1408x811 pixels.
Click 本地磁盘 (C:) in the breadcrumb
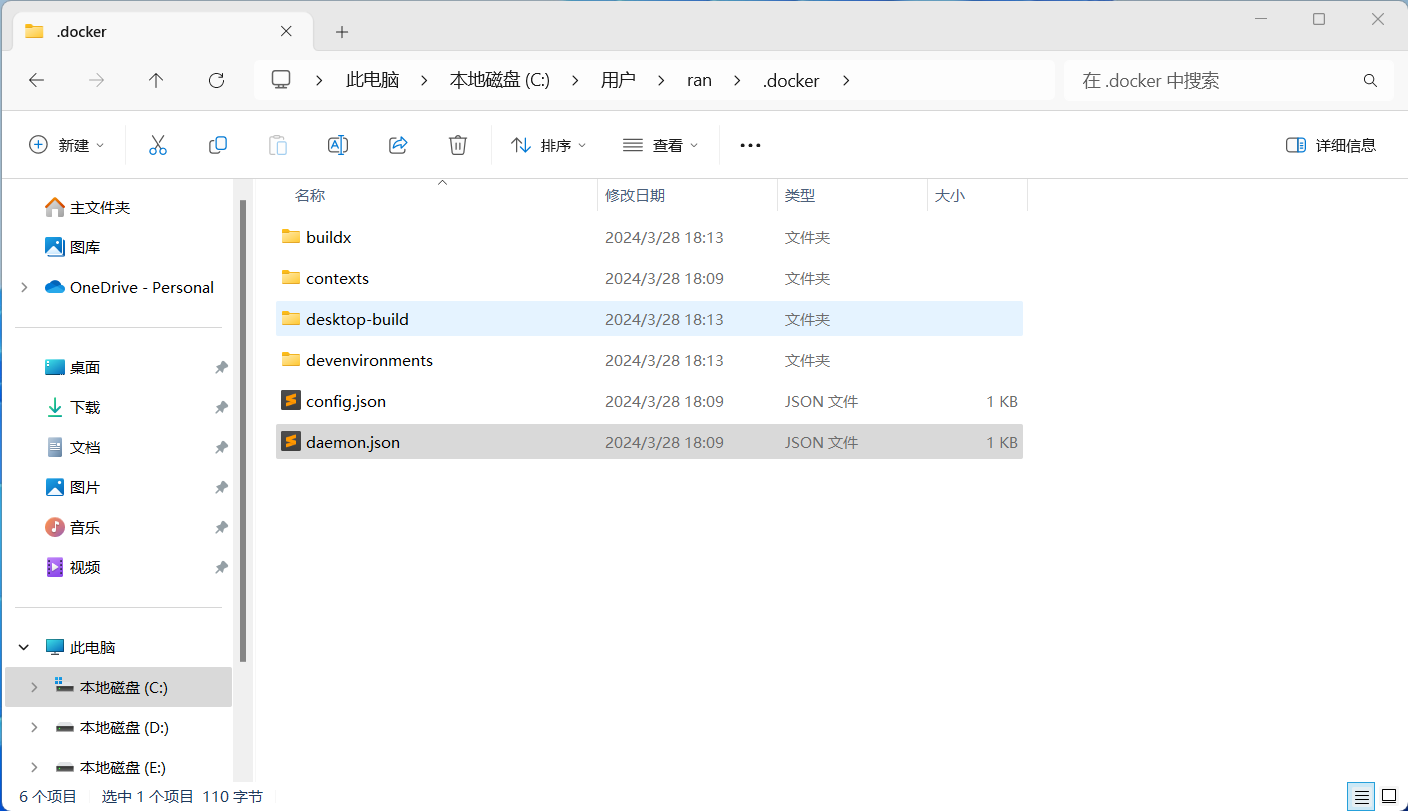click(500, 80)
